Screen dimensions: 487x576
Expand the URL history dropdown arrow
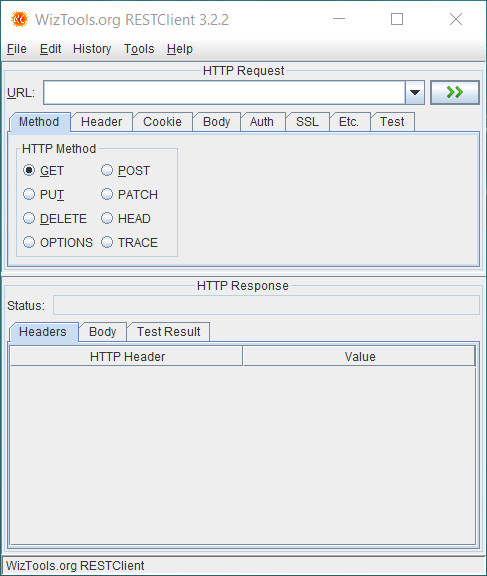415,93
